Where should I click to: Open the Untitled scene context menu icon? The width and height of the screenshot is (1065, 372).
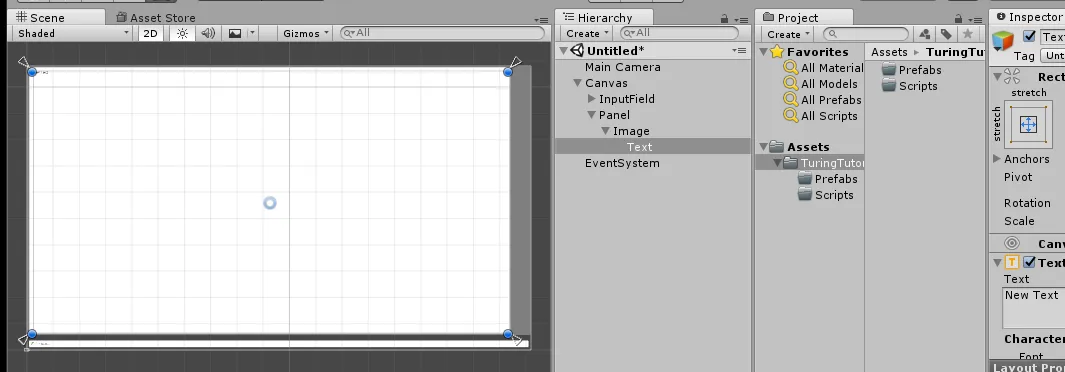coord(739,51)
